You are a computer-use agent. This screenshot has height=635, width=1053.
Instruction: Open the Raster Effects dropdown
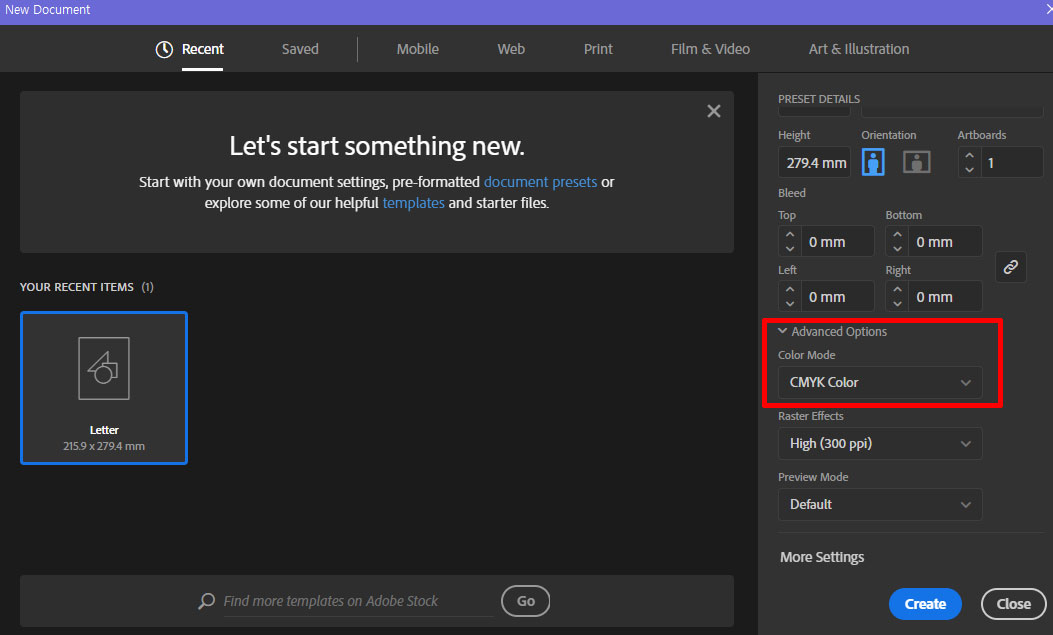(880, 443)
